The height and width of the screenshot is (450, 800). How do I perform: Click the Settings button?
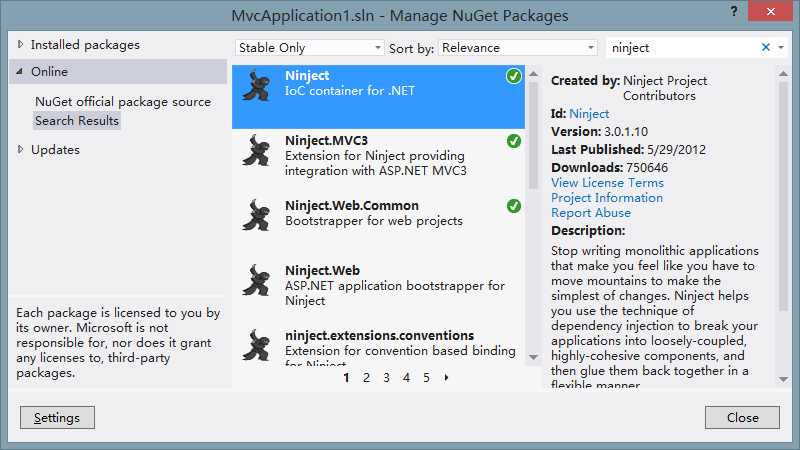click(57, 417)
